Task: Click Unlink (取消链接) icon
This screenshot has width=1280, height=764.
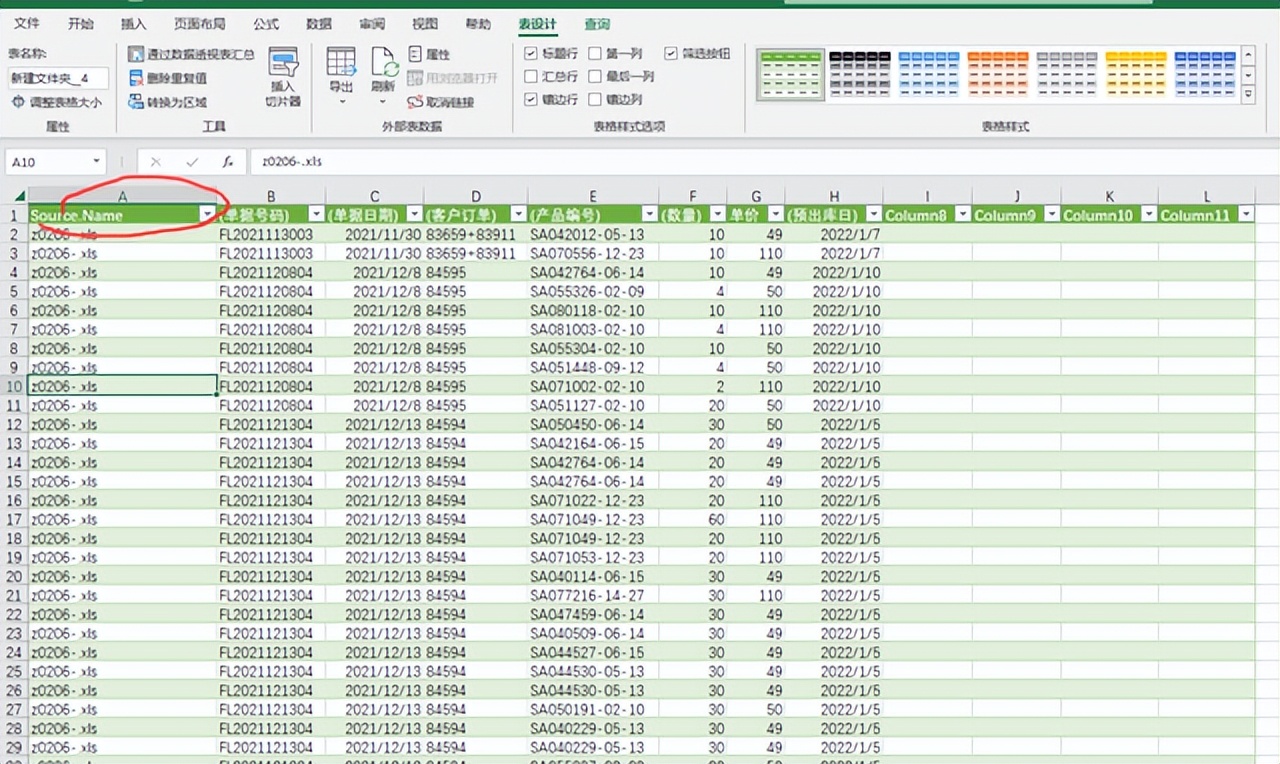Action: [x=416, y=102]
